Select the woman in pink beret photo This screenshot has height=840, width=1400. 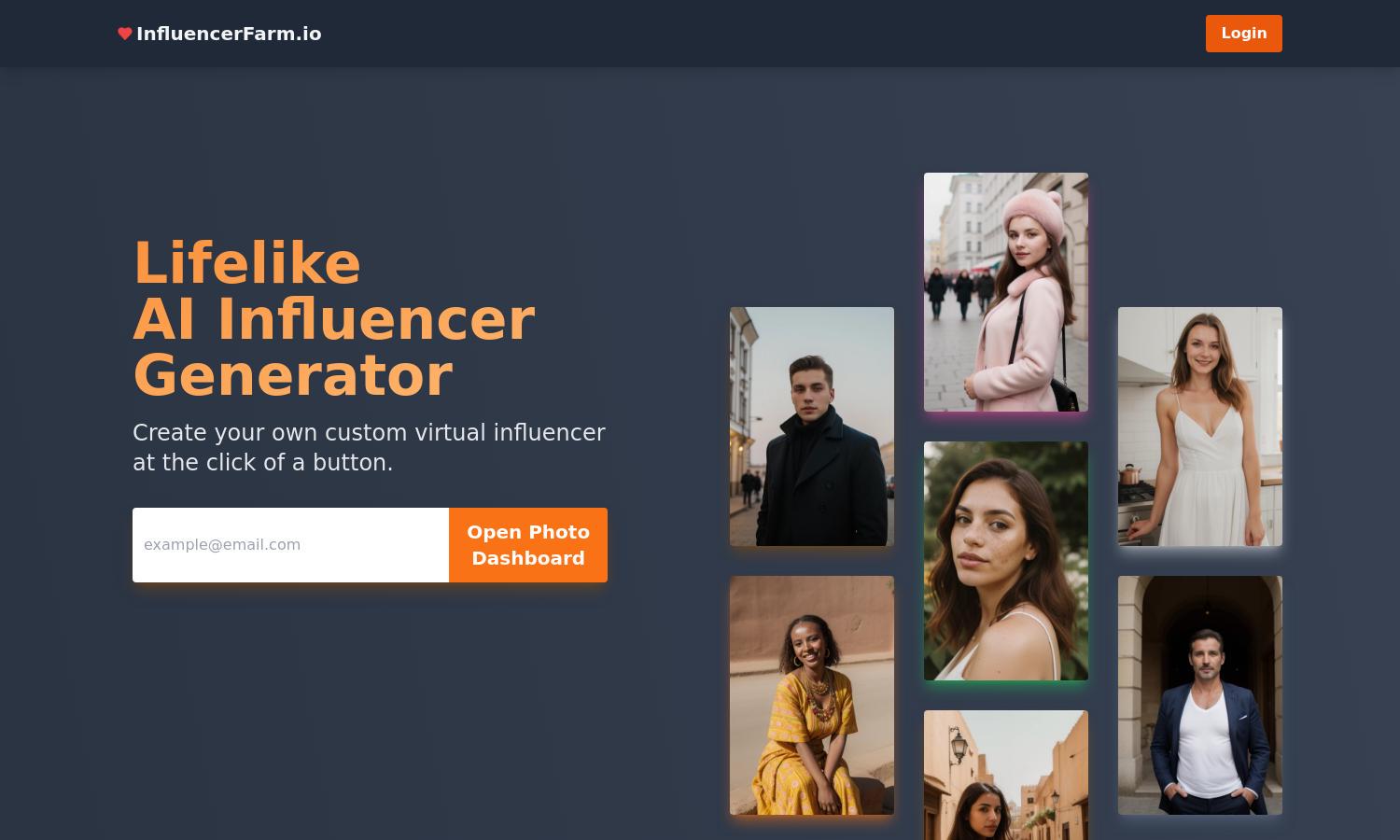[x=1006, y=292]
